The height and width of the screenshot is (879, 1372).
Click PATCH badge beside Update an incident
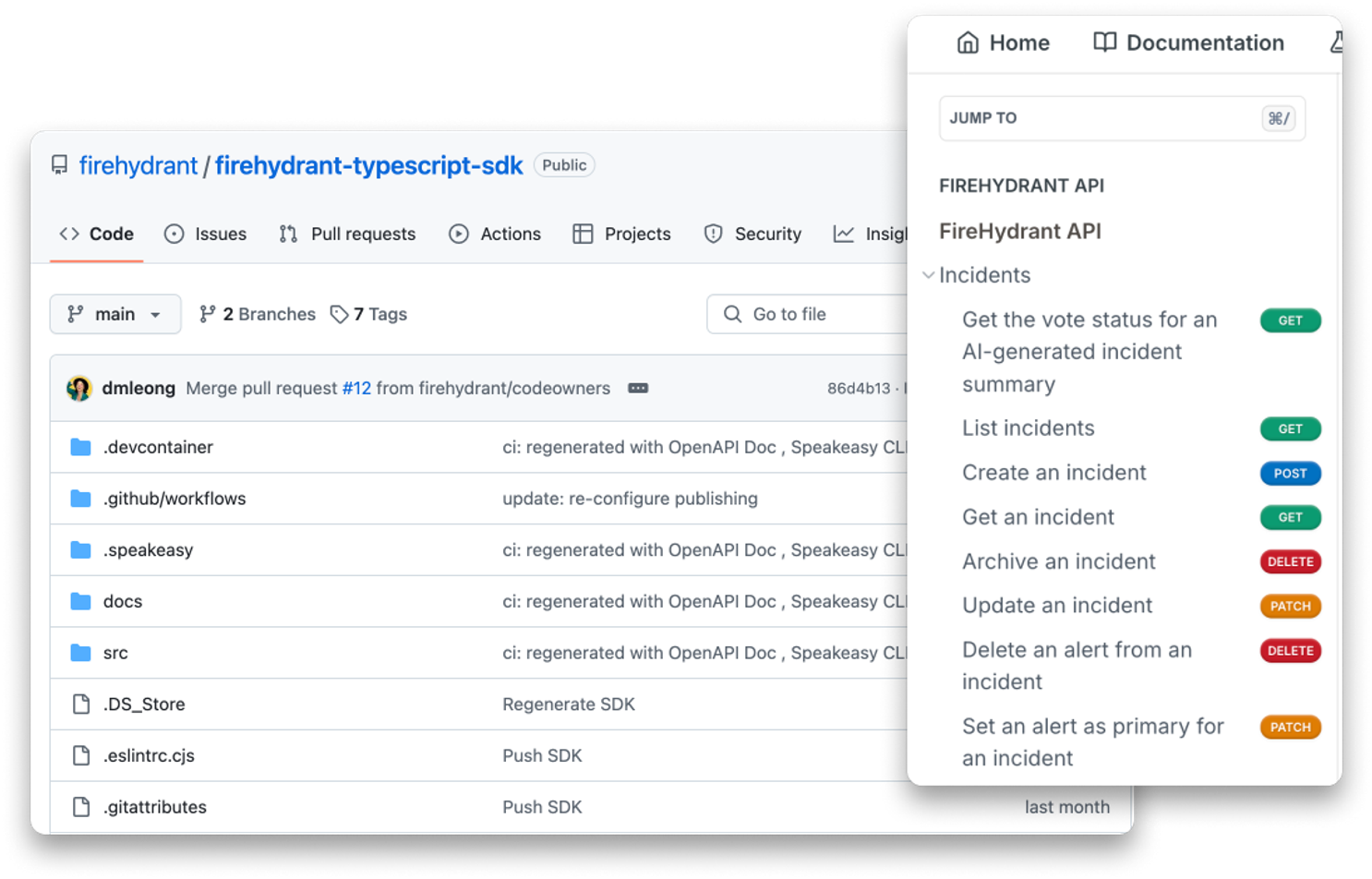(1290, 607)
